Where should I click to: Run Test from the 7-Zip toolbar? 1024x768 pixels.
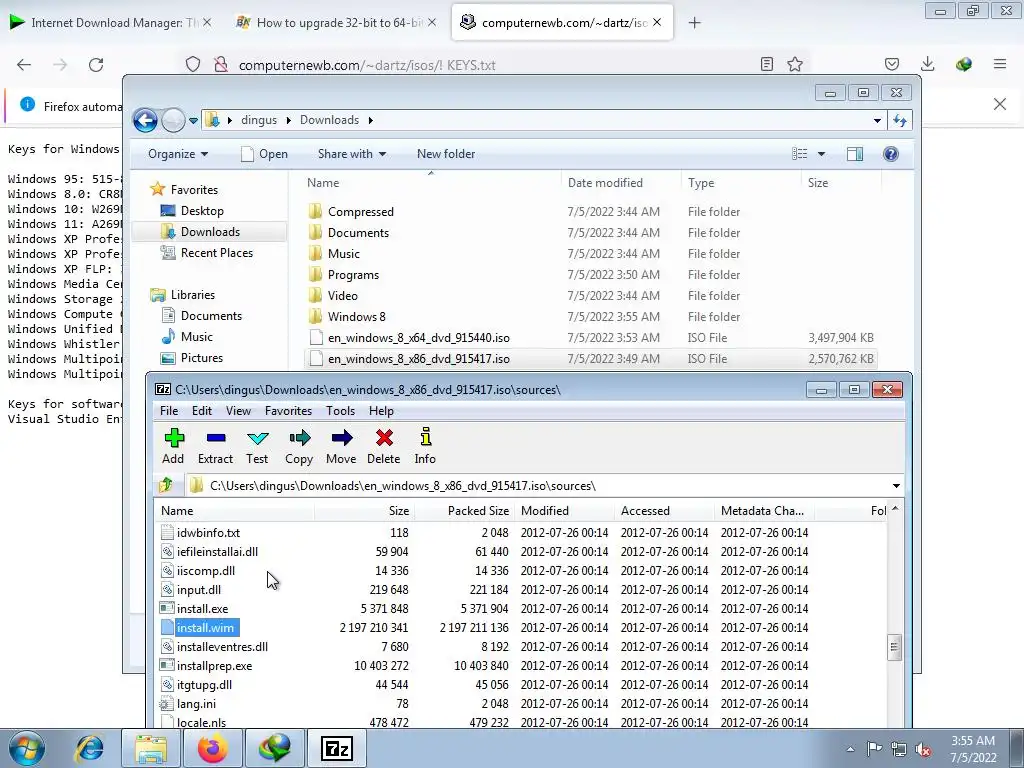pos(257,446)
